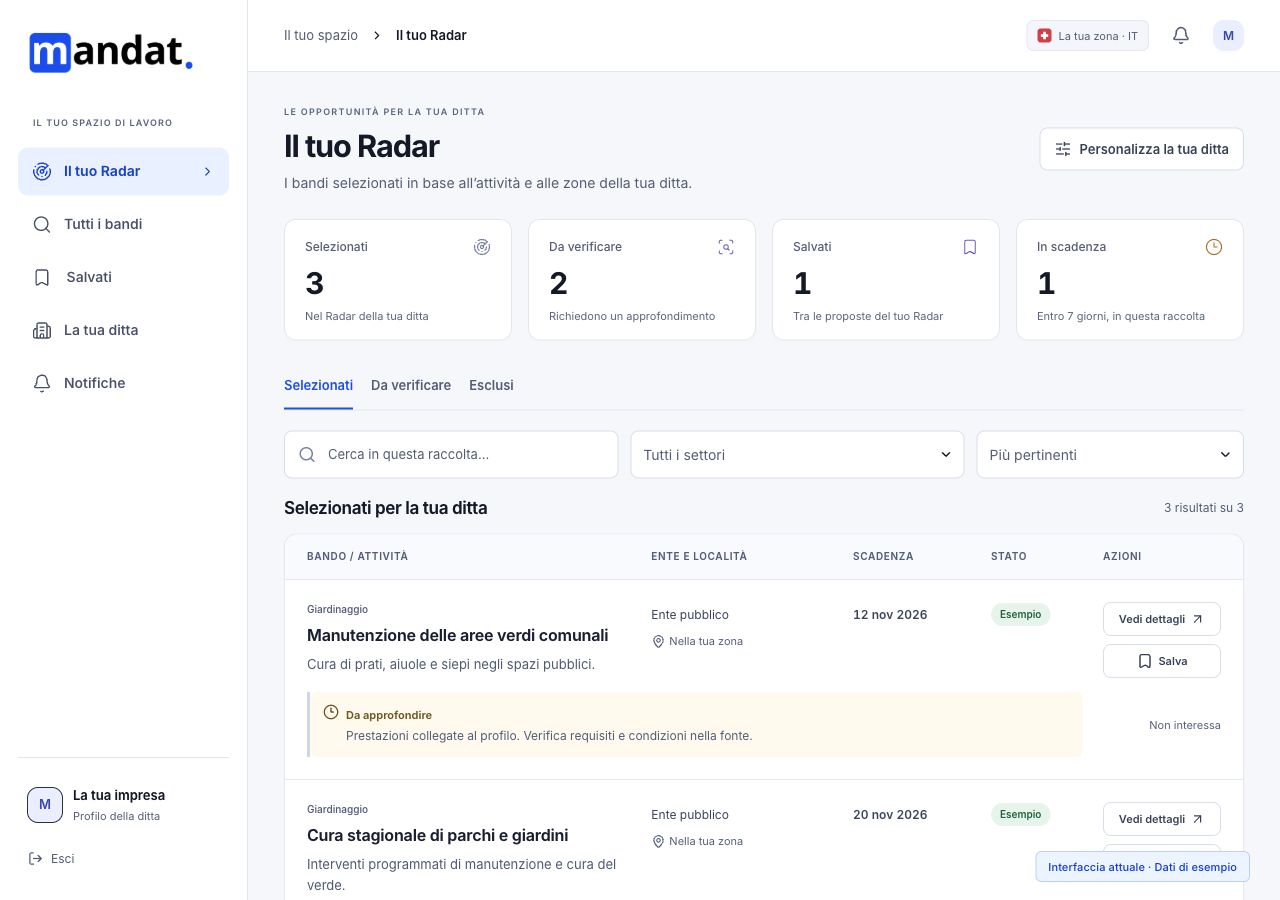Click the clock icon in In scadenza card
The width and height of the screenshot is (1280, 900).
1214,247
